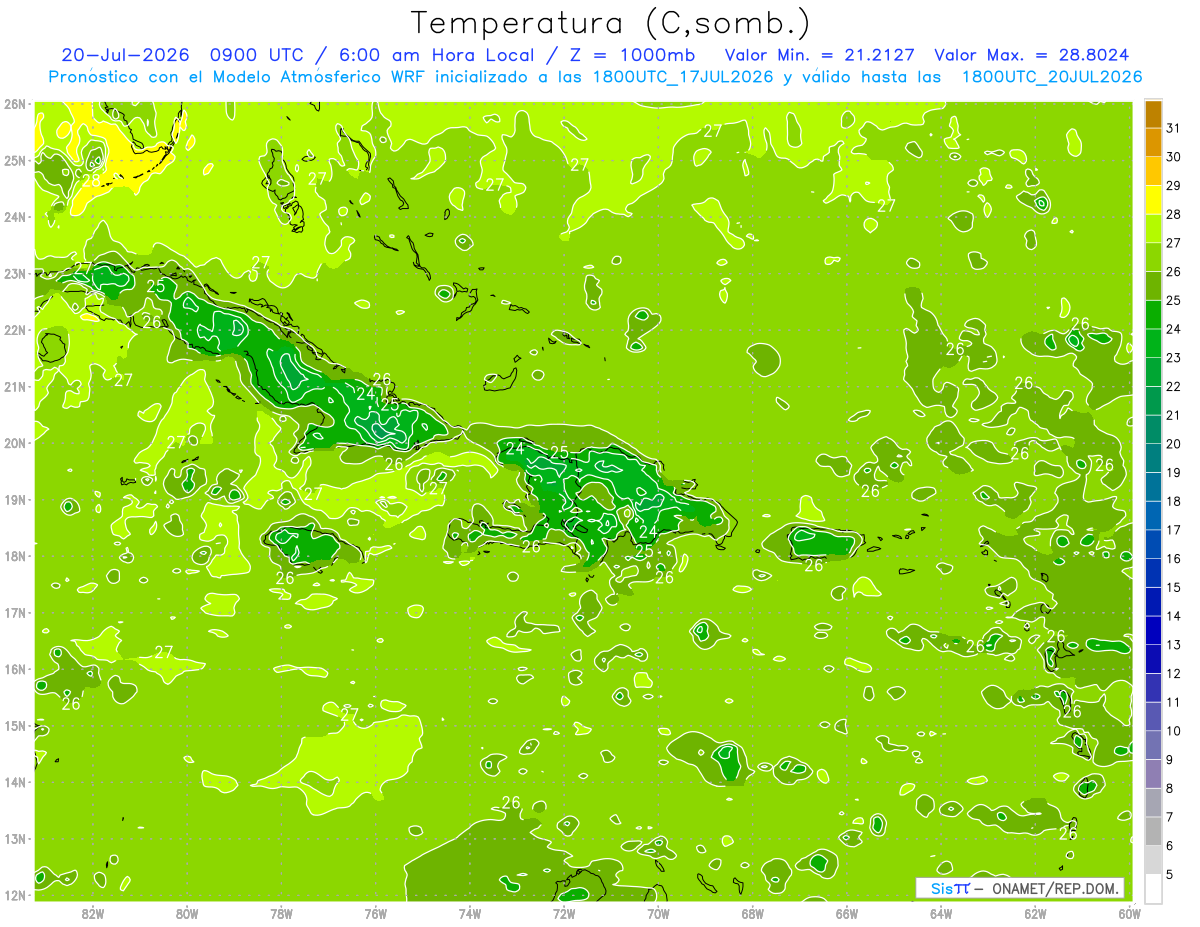Click the '80W' longitude axis label
This screenshot has width=1200, height=927.
pos(187,912)
